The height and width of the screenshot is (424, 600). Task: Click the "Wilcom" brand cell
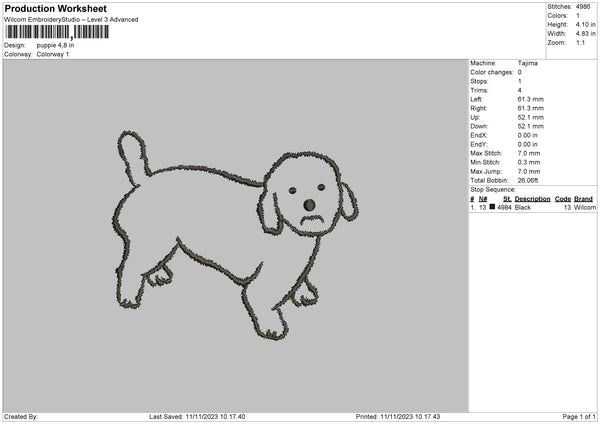coord(585,207)
